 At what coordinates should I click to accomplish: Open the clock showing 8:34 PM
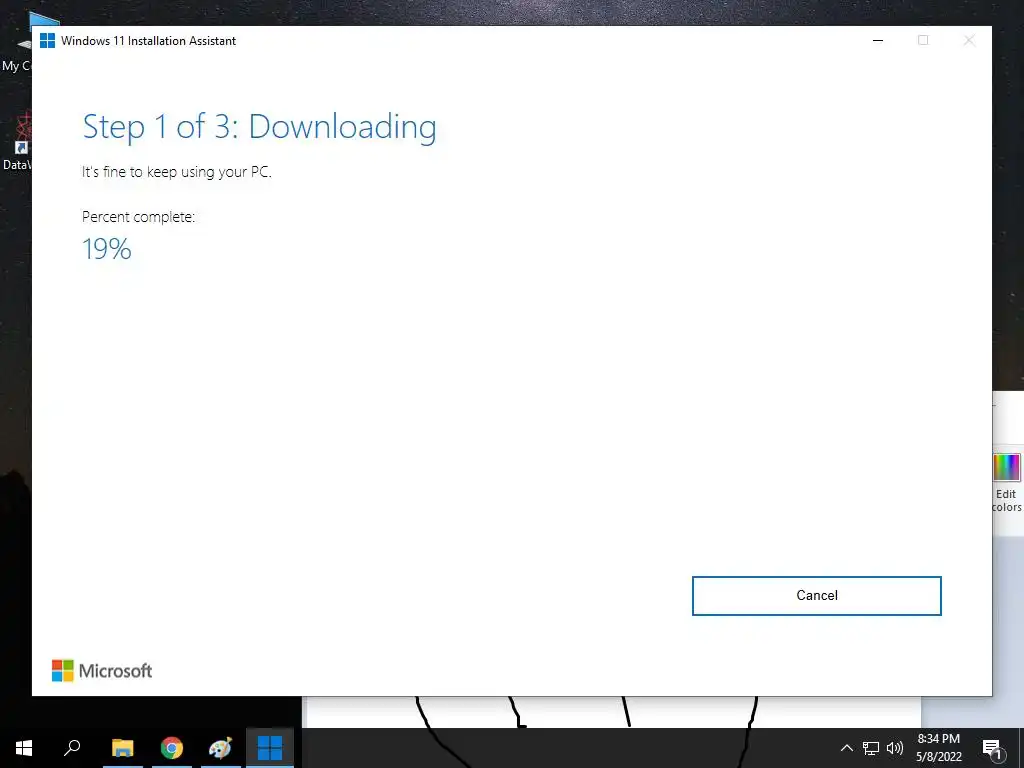click(938, 748)
